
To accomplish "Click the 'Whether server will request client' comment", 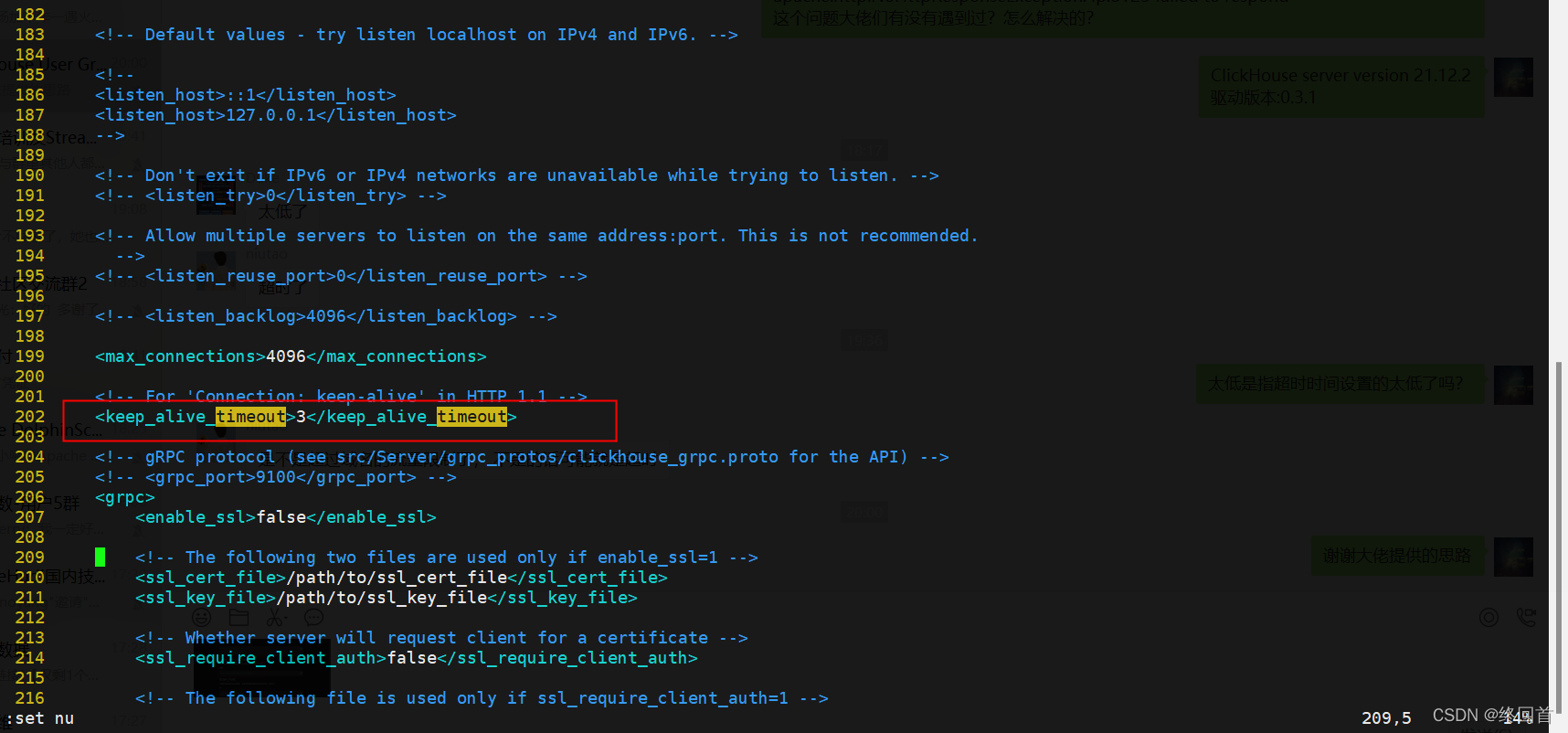I will coord(441,638).
